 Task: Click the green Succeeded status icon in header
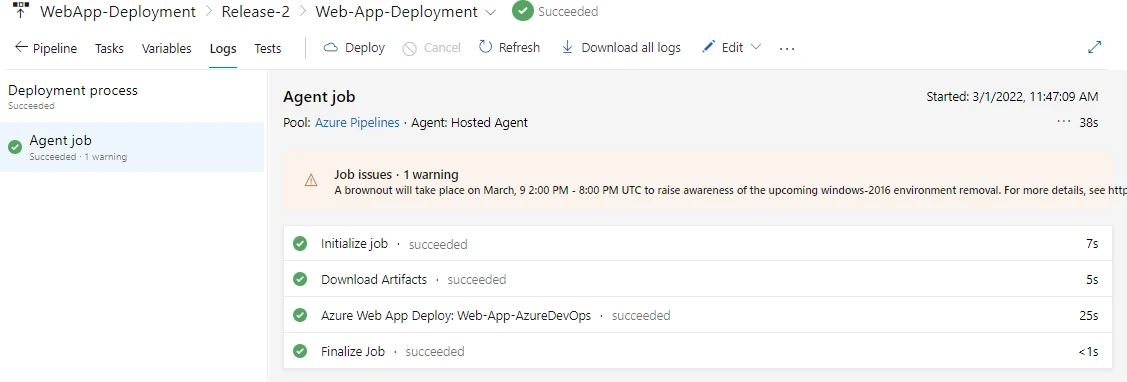pos(522,12)
